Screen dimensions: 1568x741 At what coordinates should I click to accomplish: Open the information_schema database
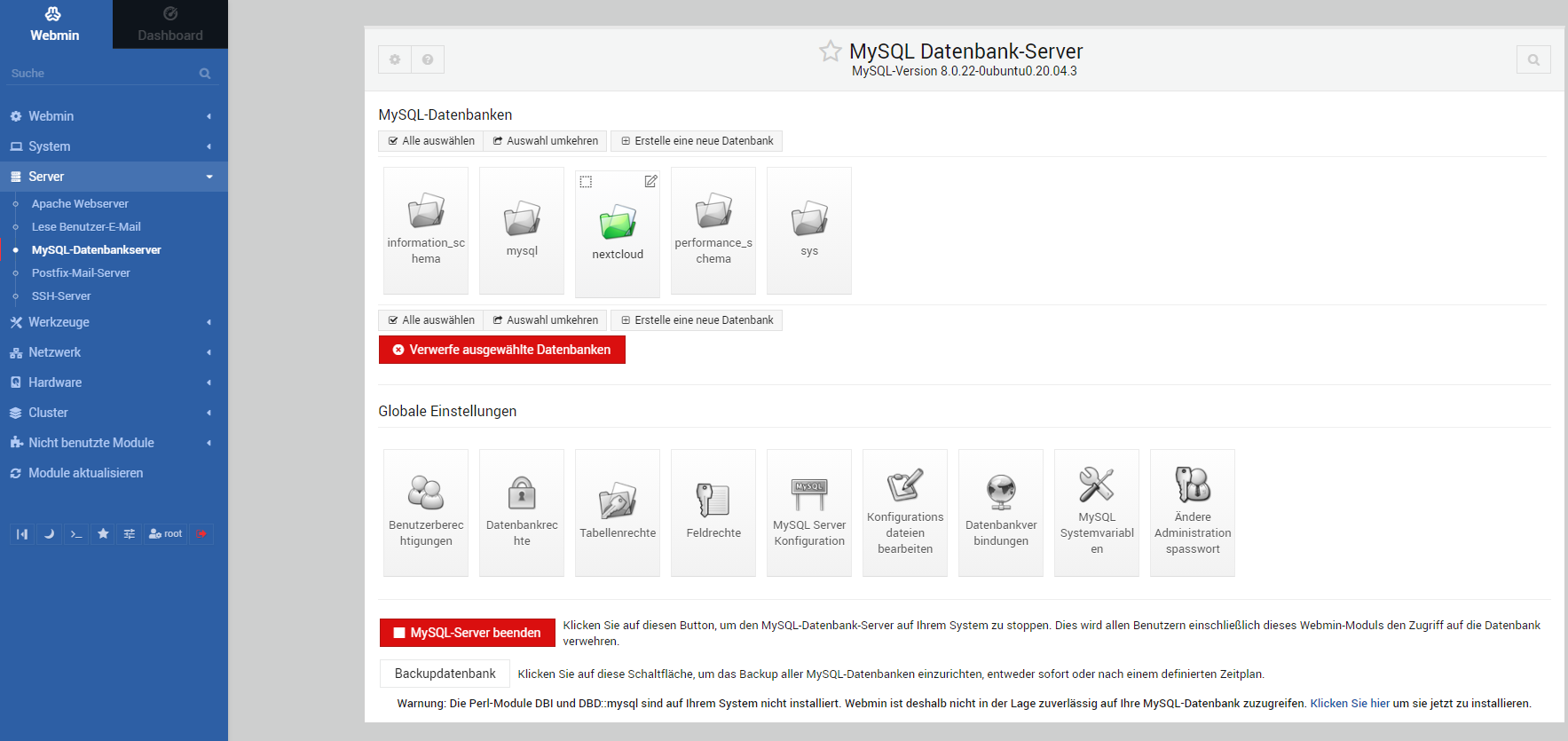tap(426, 230)
